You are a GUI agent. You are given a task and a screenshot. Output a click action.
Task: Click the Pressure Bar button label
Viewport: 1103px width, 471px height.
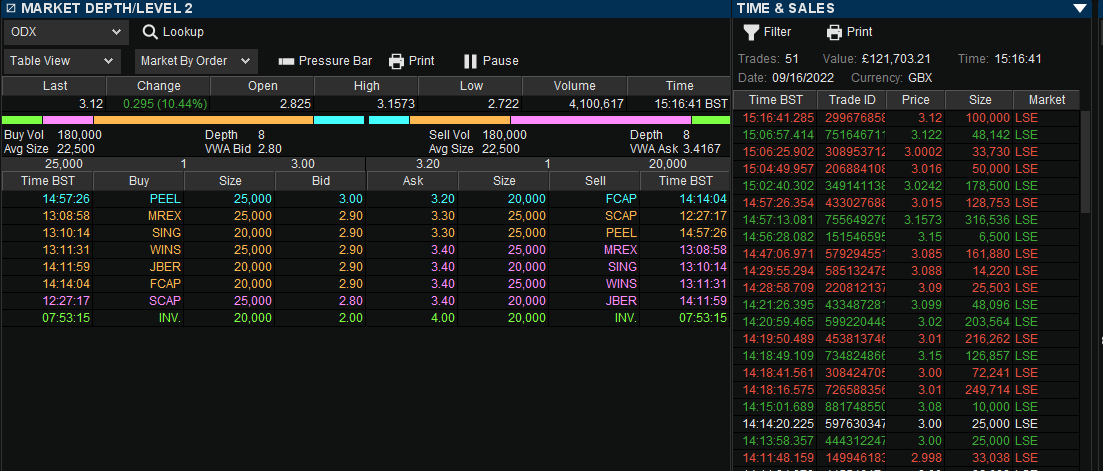click(x=336, y=61)
